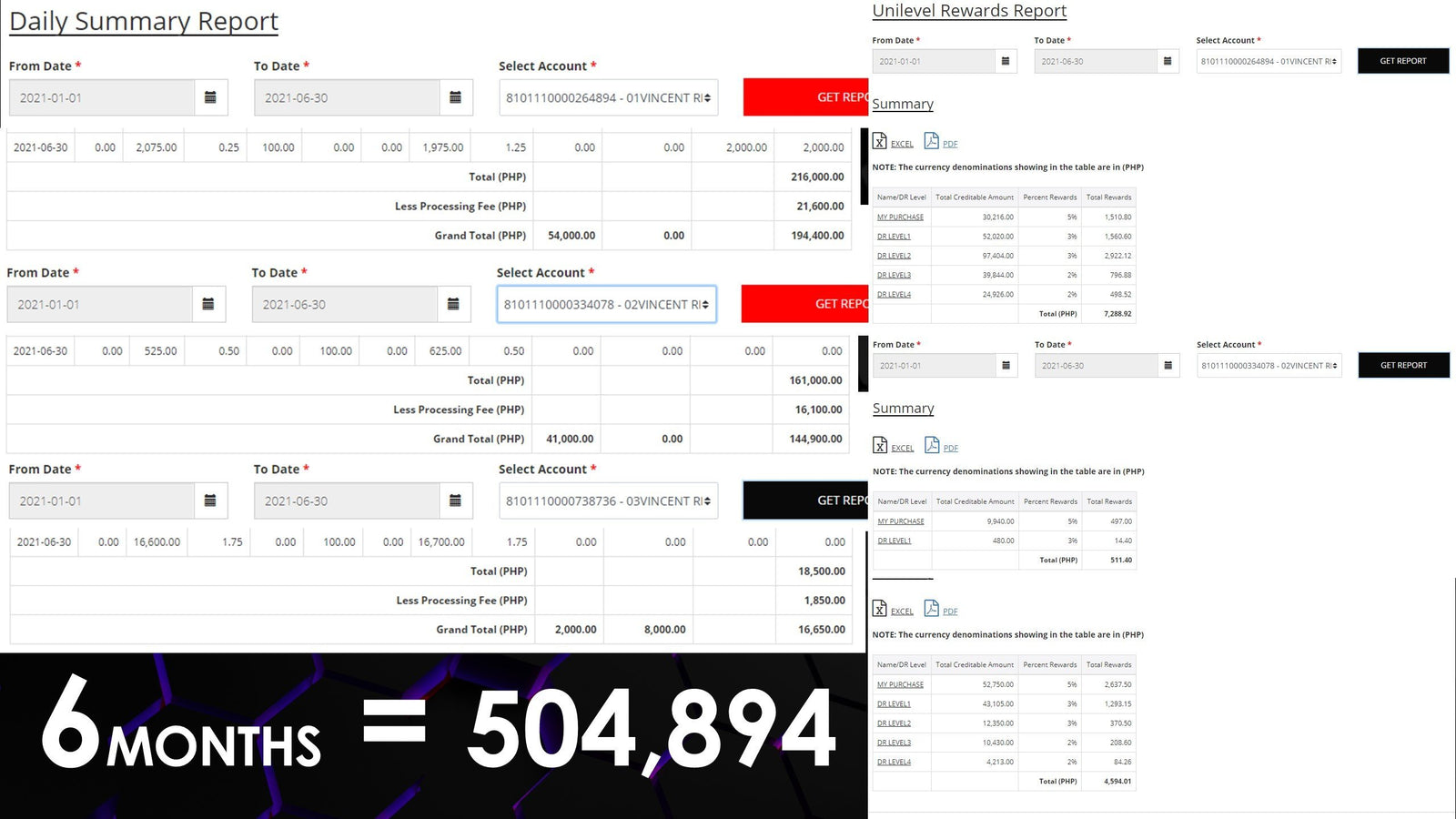Open the 03VINCENT Select Account dropdown
1456x819 pixels.
(608, 500)
